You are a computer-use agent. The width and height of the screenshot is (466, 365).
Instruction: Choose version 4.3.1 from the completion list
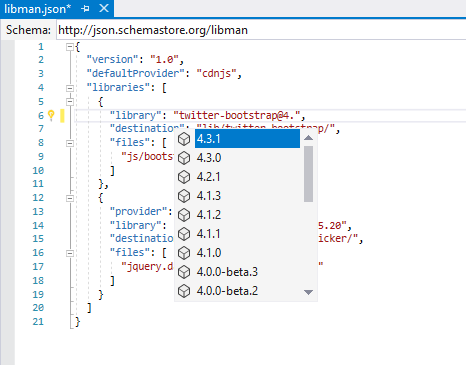coord(247,139)
